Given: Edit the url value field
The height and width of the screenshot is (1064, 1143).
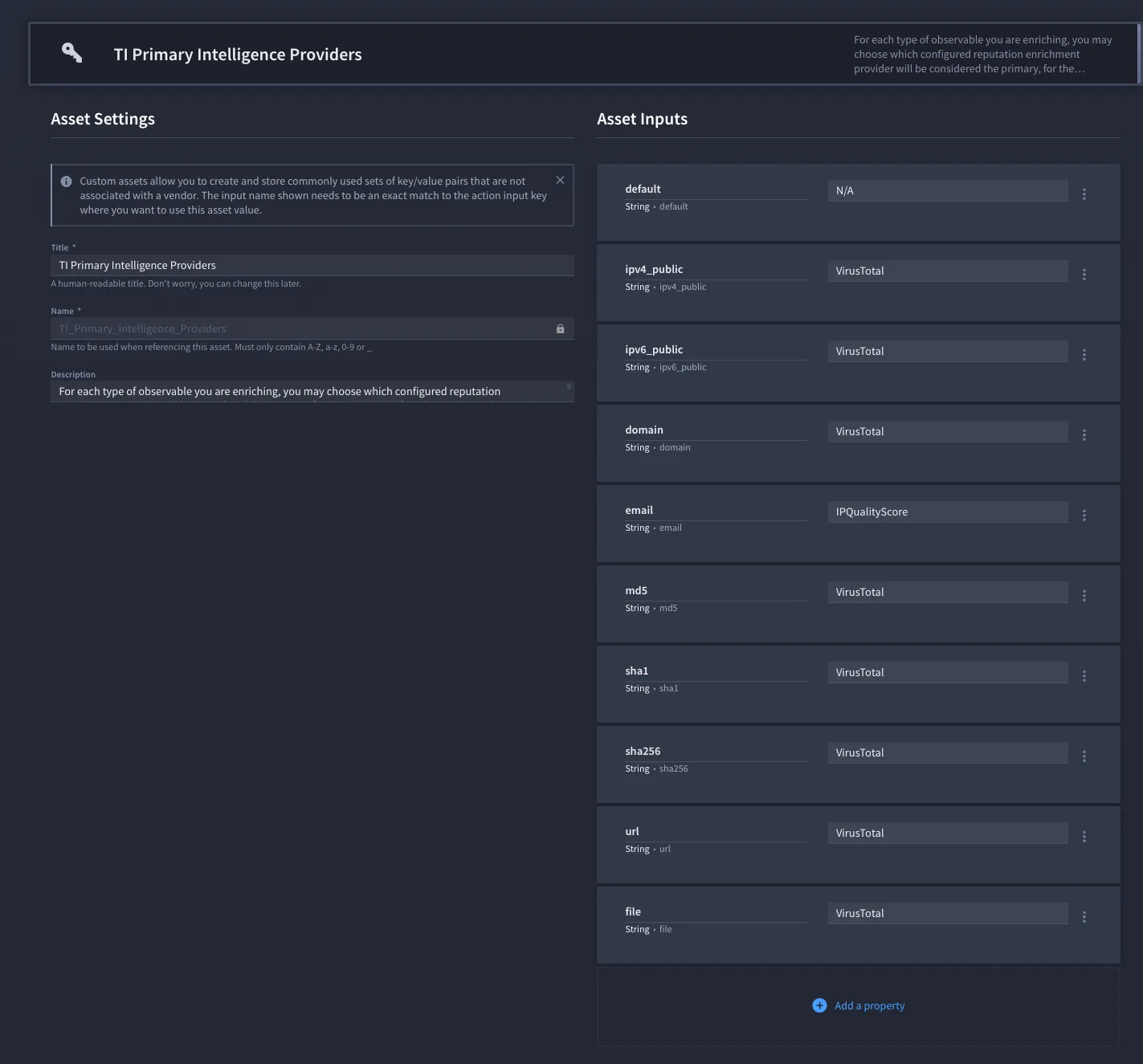Looking at the screenshot, I should 948,833.
